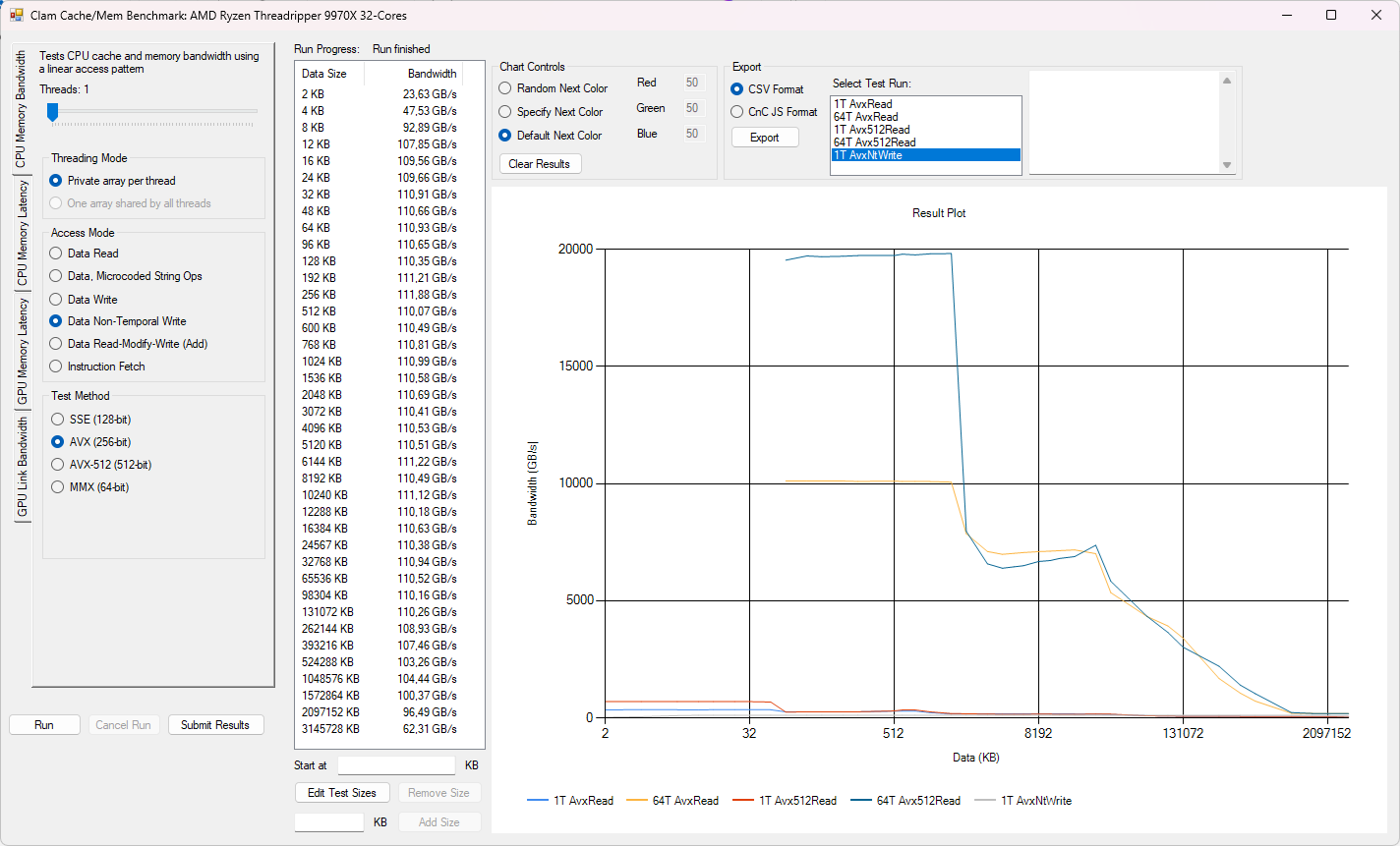Click the Bandwidth column header
This screenshot has height=846, width=1400.
(413, 74)
